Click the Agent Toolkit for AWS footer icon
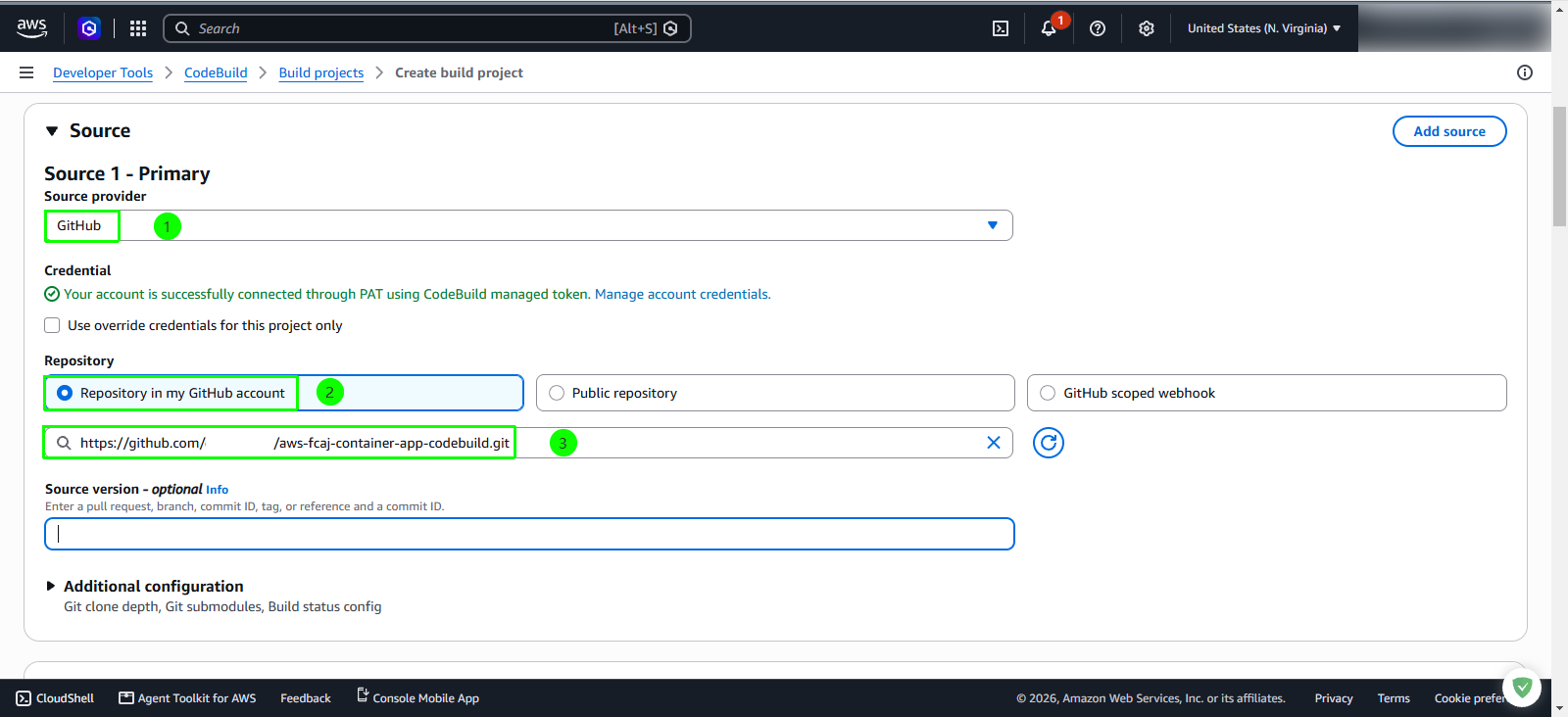Image resolution: width=1568 pixels, height=717 pixels. [126, 698]
